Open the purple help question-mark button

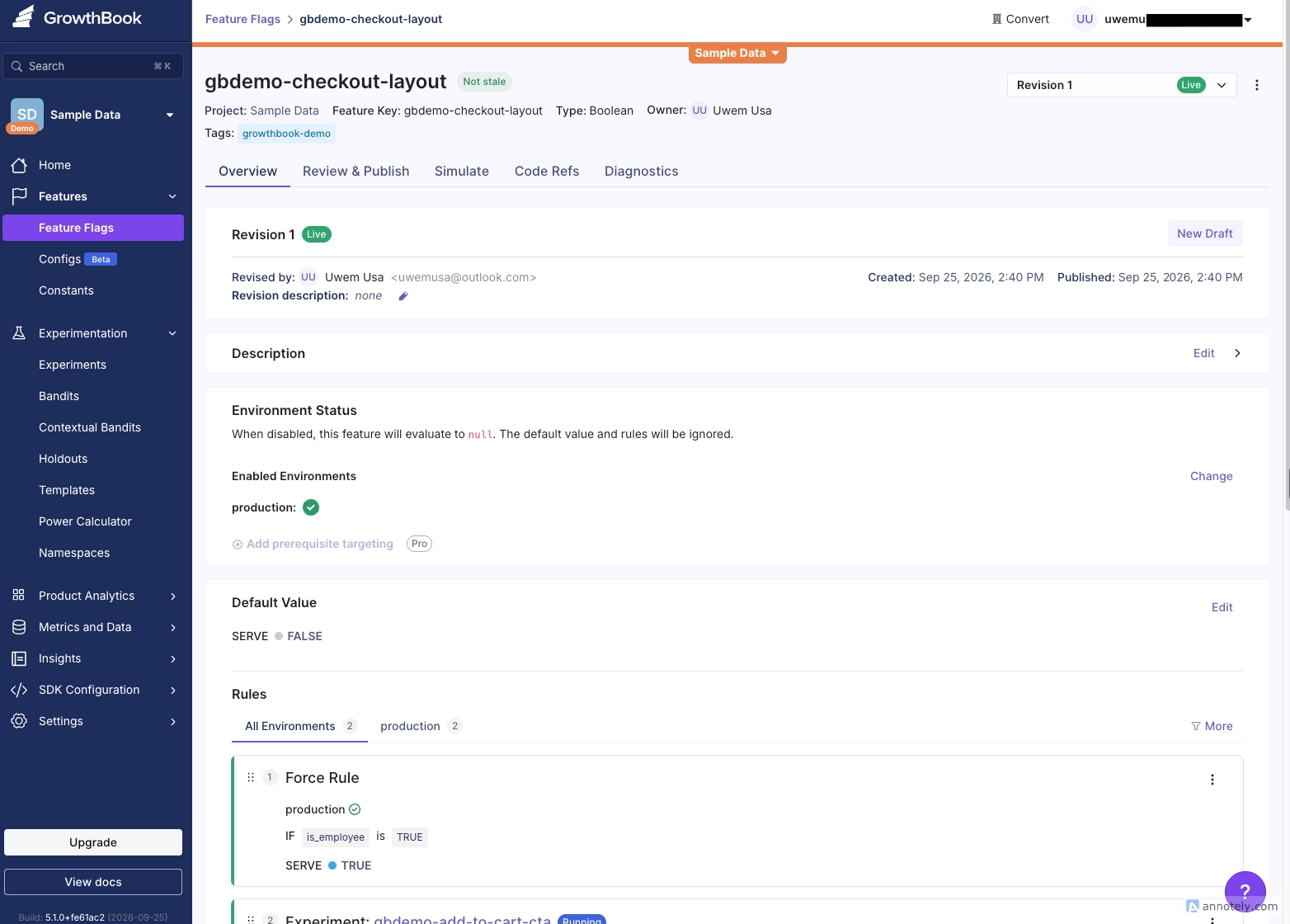click(1245, 892)
